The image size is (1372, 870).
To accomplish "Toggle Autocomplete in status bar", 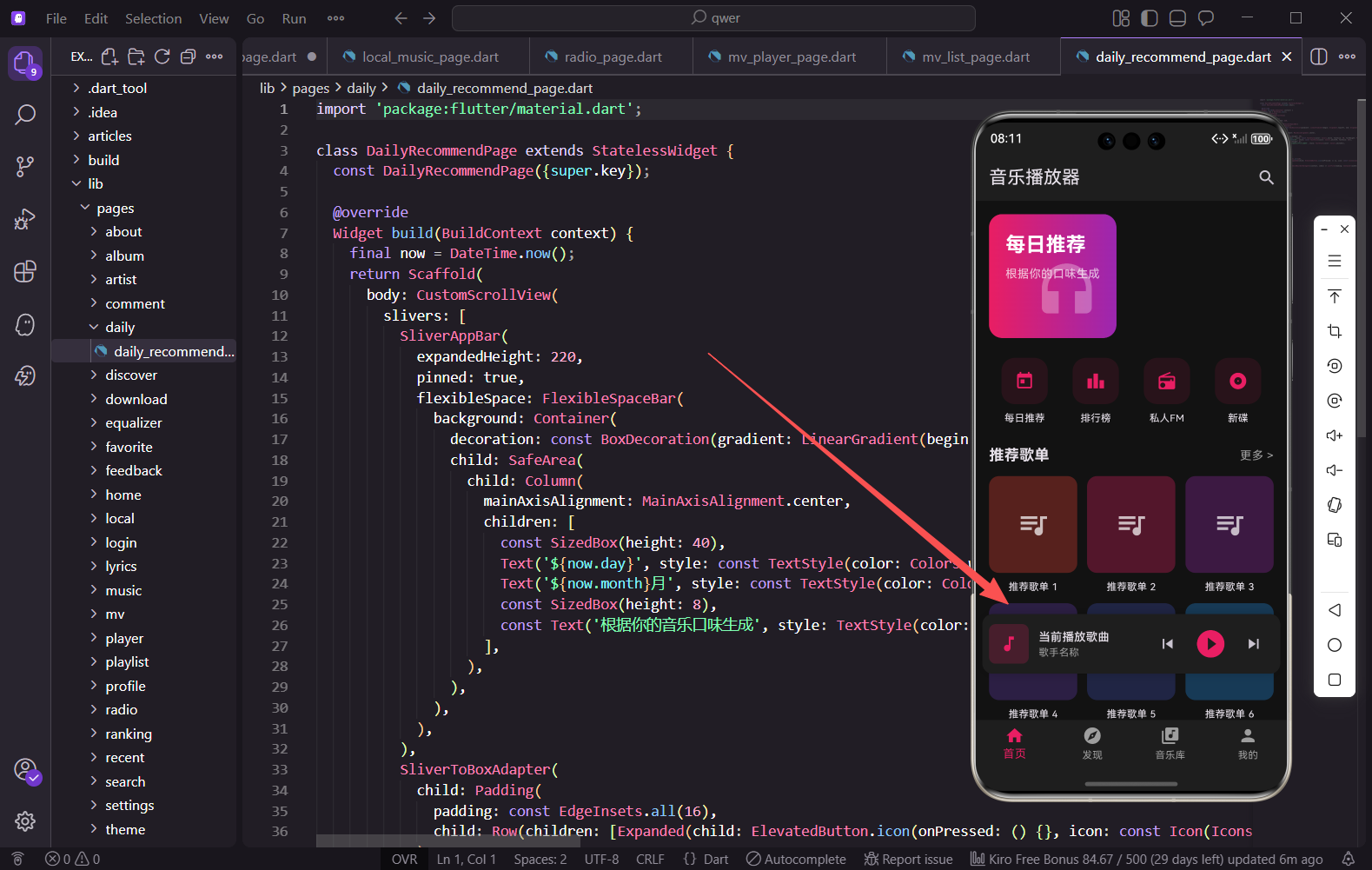I will point(796,859).
